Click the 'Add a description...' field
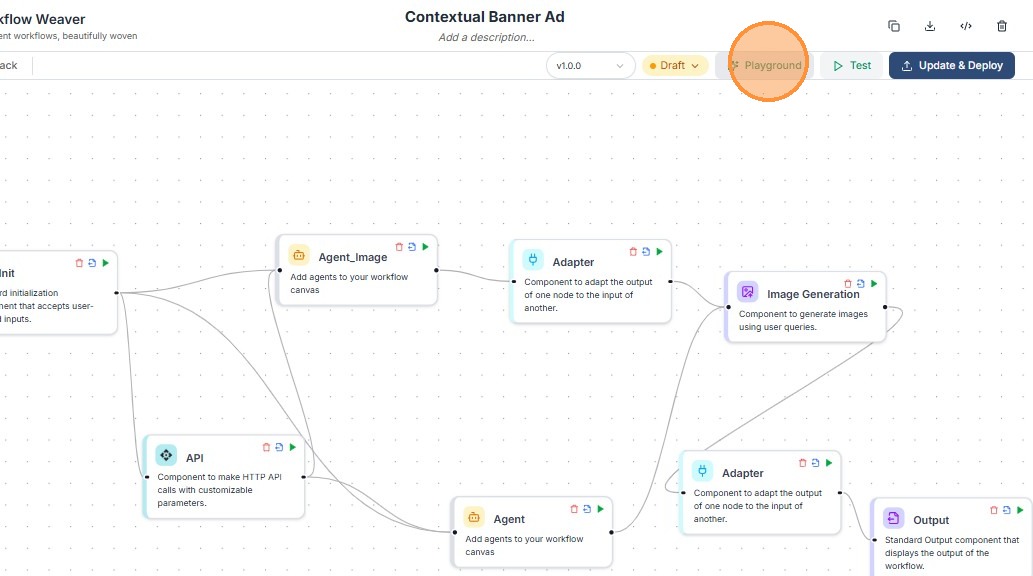The height and width of the screenshot is (576, 1033). [486, 38]
